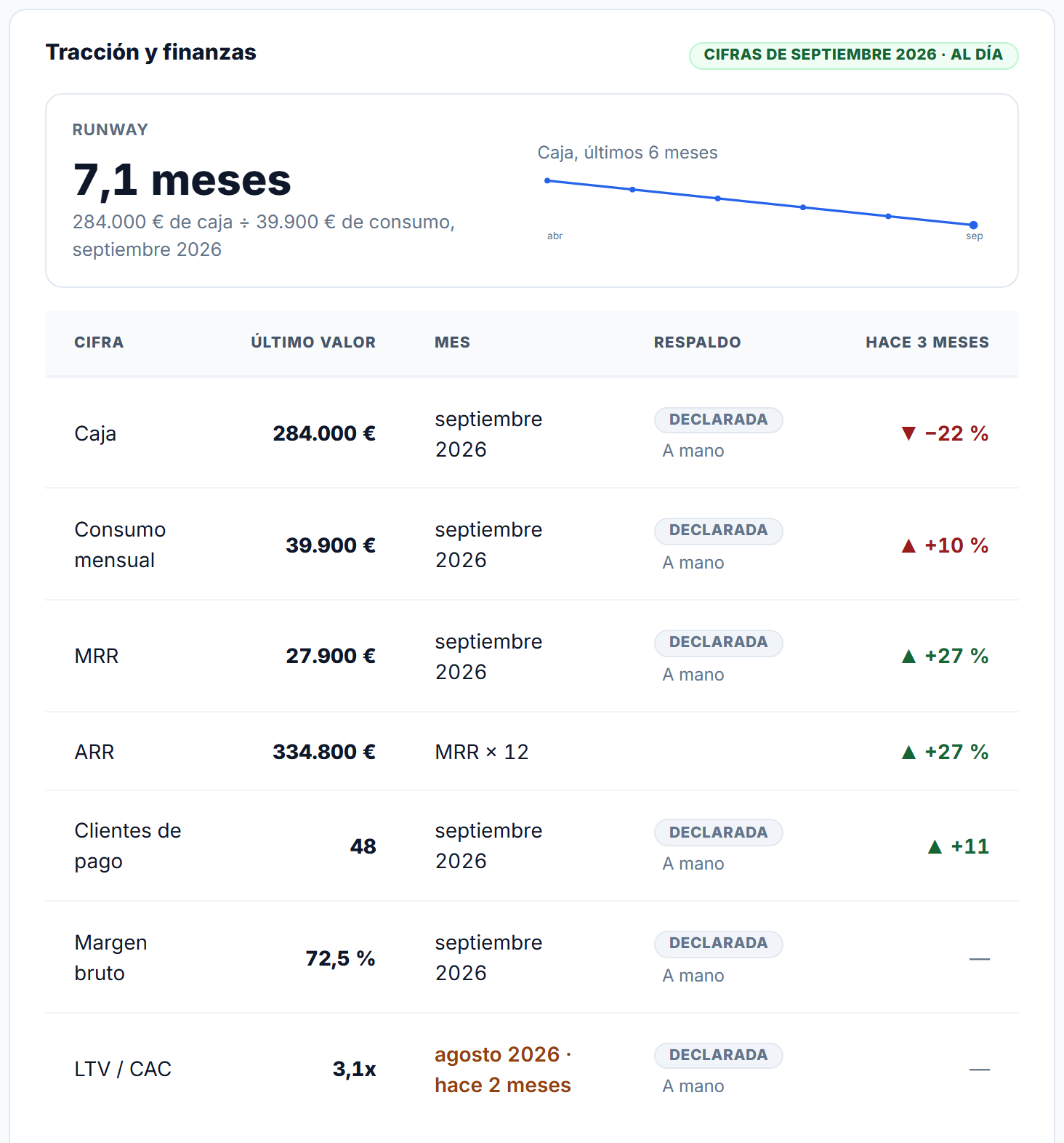The image size is (1064, 1143).
Task: Click the up triangle in the Clientes de pago row
Action: click(x=935, y=847)
